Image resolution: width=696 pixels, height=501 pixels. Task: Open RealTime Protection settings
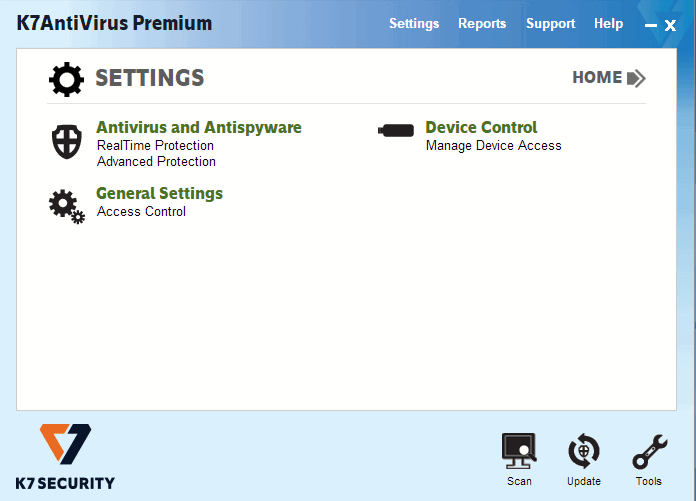155,146
